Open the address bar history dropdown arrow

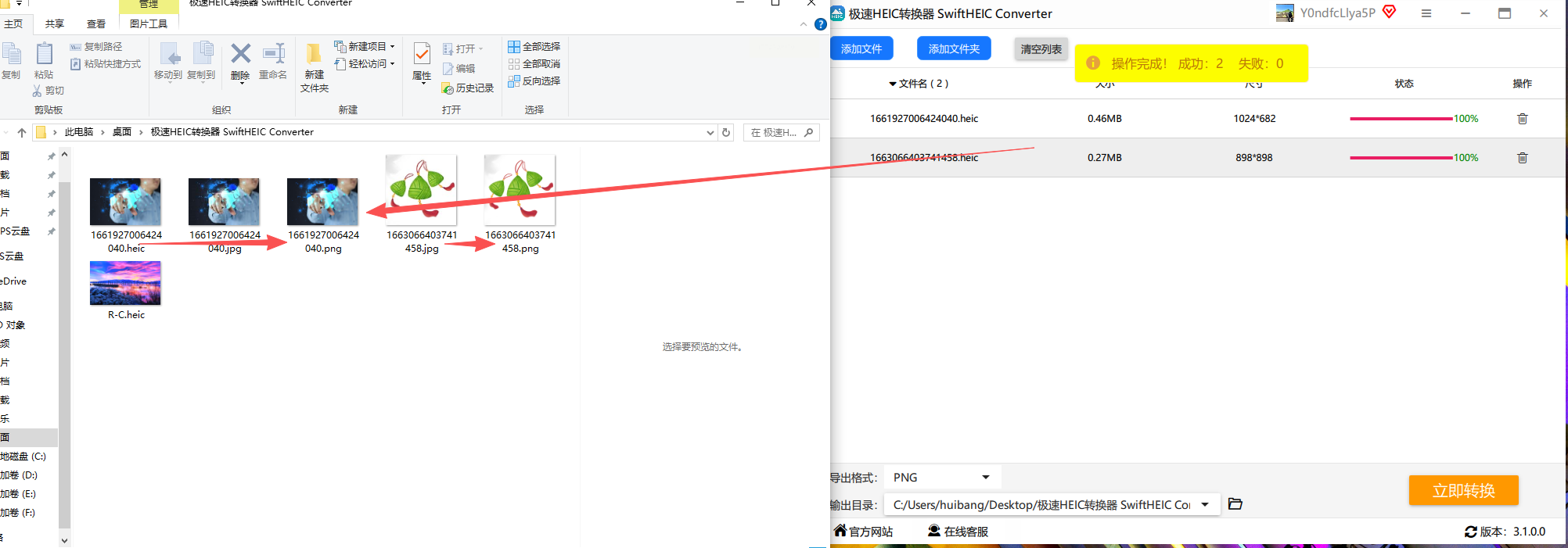[710, 132]
